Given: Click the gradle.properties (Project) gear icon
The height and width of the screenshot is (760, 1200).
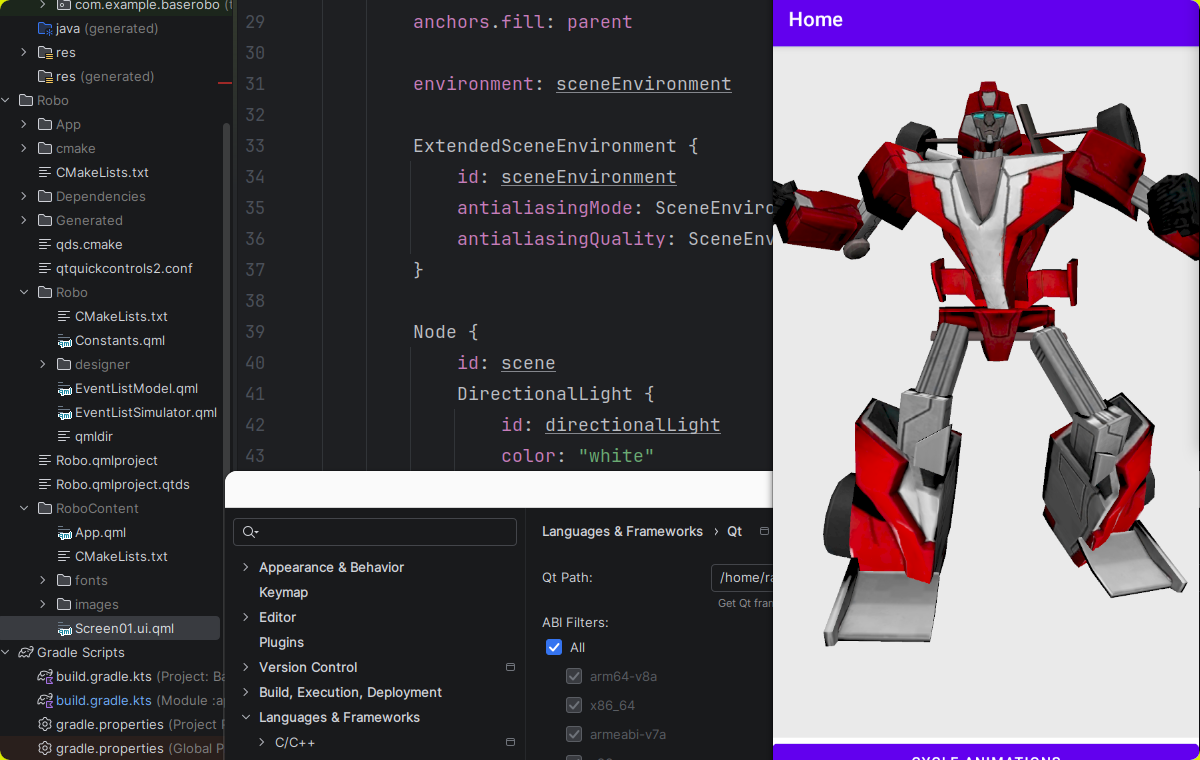Looking at the screenshot, I should [x=45, y=724].
